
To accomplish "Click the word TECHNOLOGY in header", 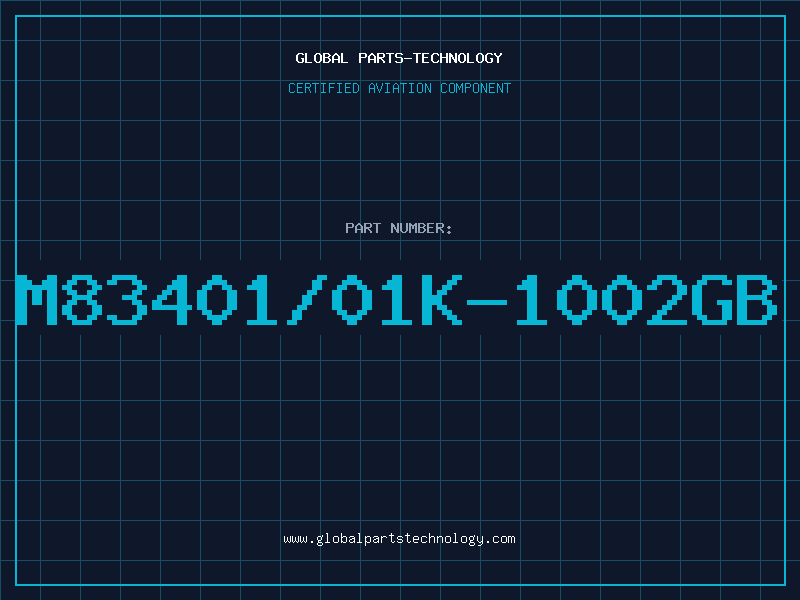I will pos(458,58).
